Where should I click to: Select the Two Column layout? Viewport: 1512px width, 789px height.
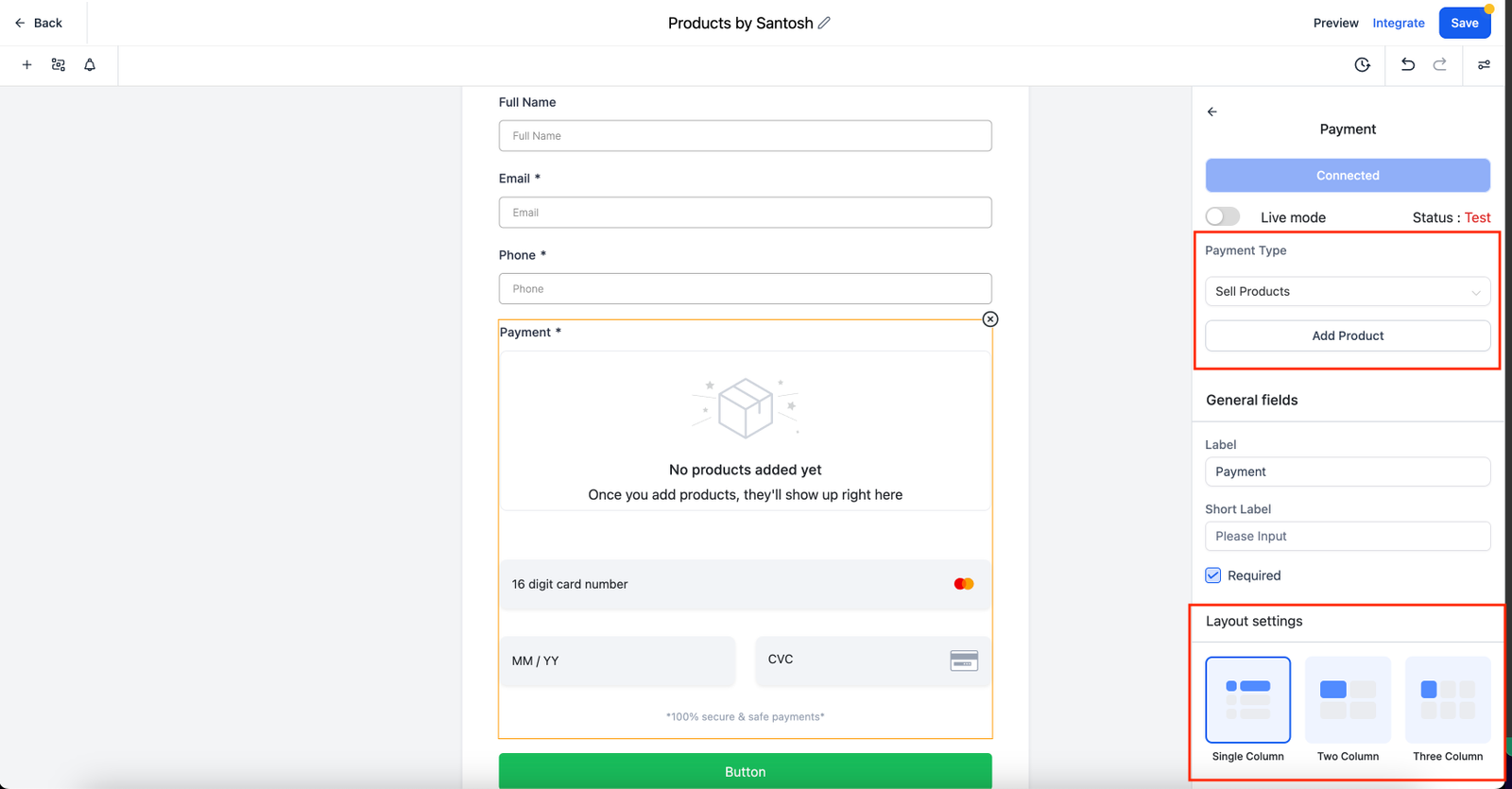tap(1348, 700)
